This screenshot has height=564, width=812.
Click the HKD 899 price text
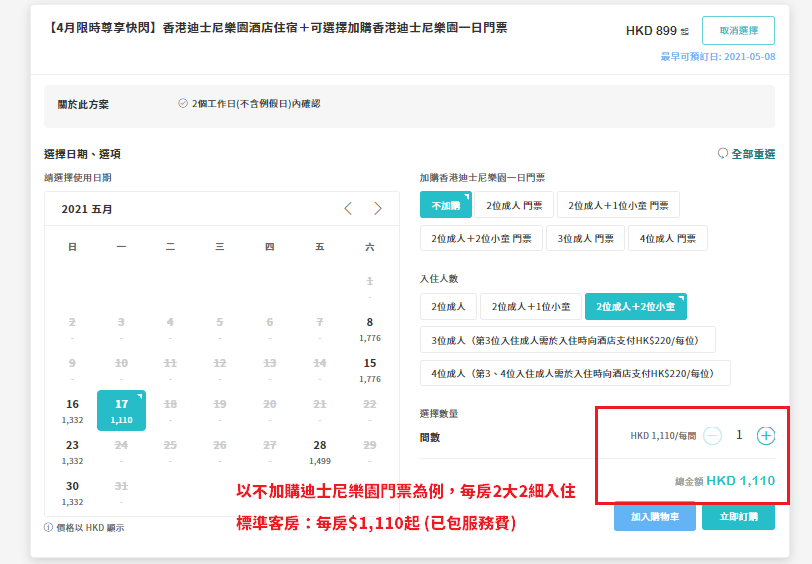651,31
